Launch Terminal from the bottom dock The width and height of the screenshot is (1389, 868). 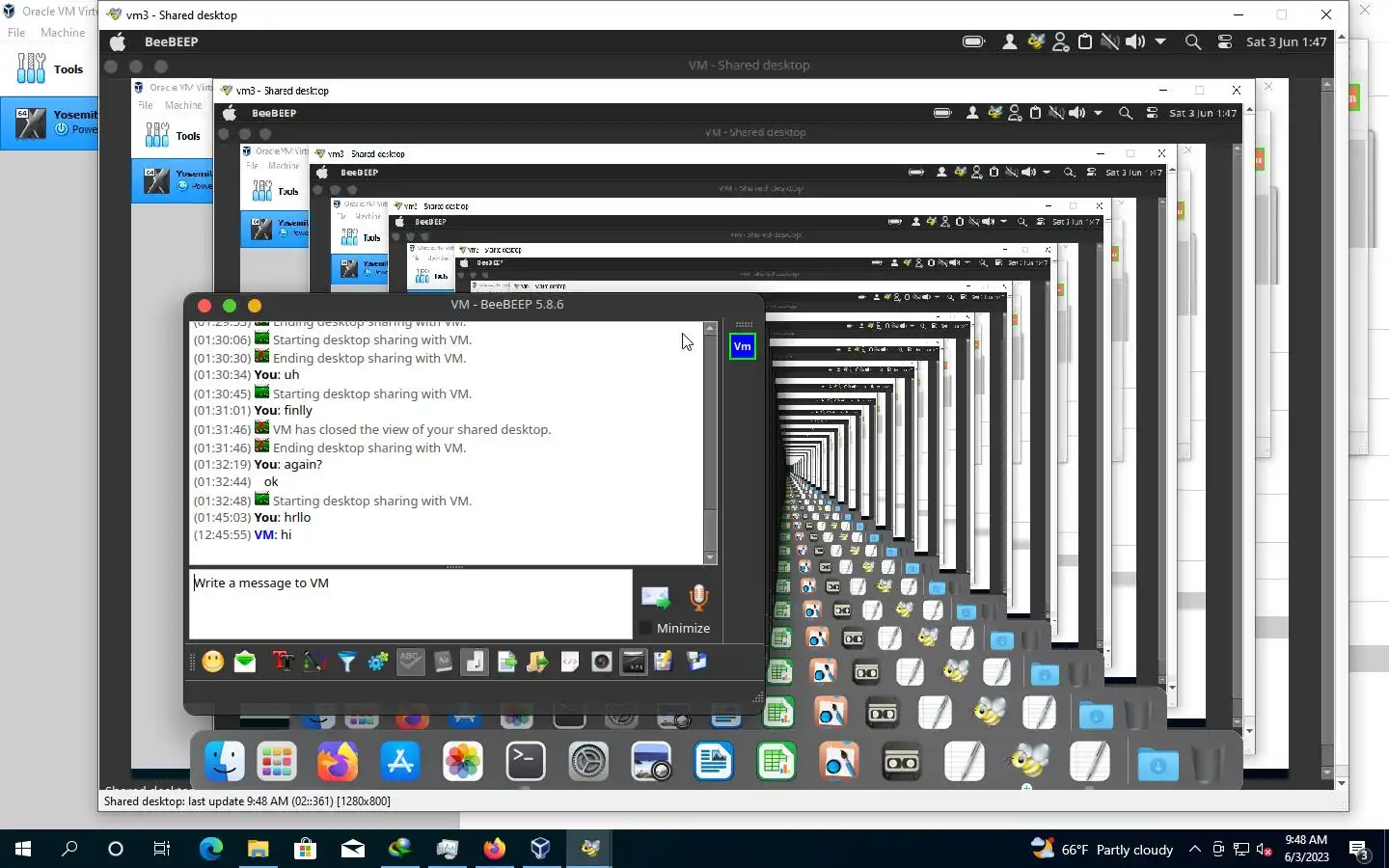coord(526,762)
